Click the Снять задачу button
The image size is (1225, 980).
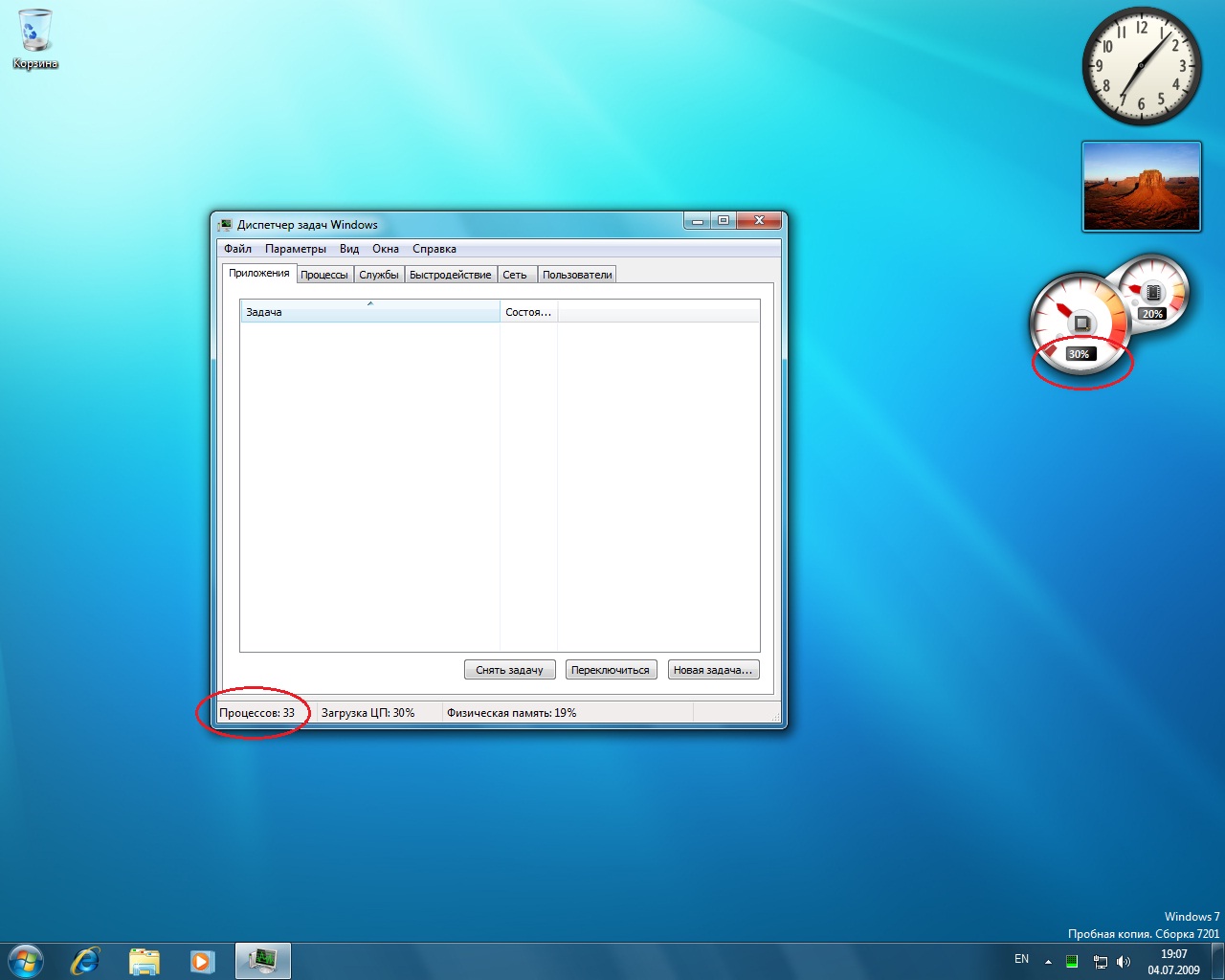[509, 670]
